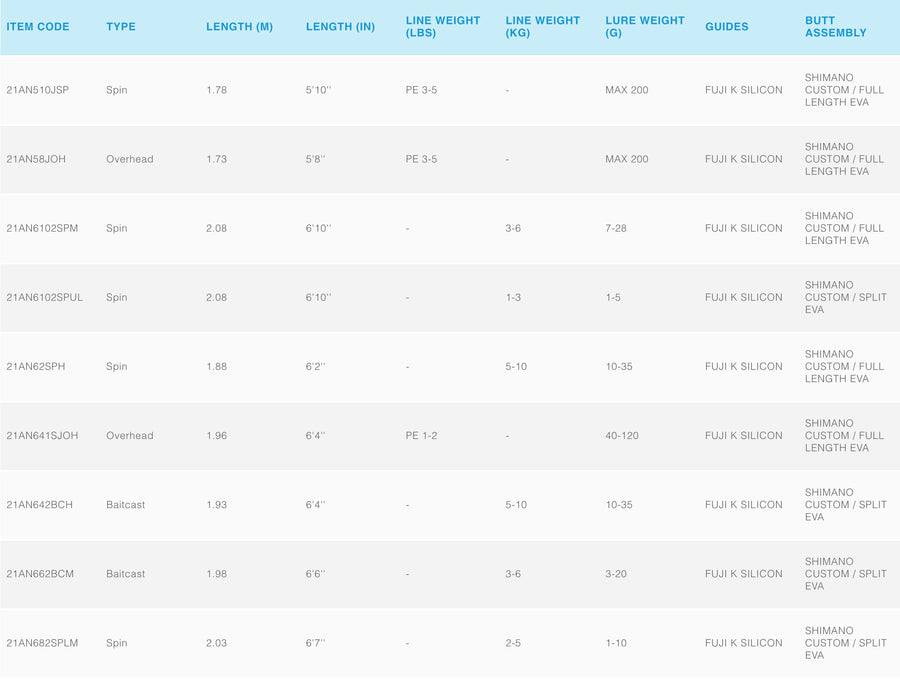
Task: Click item code 21AN6102SPUL
Action: pyautogui.click(x=45, y=297)
